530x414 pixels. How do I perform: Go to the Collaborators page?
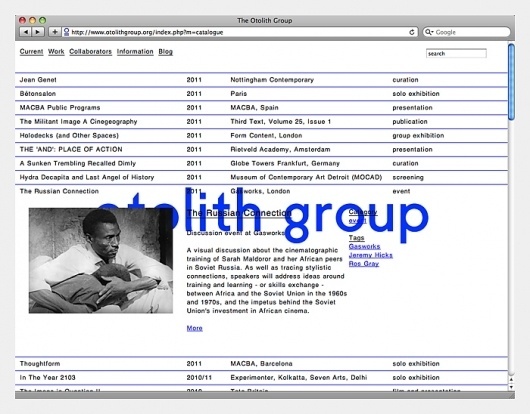click(90, 52)
